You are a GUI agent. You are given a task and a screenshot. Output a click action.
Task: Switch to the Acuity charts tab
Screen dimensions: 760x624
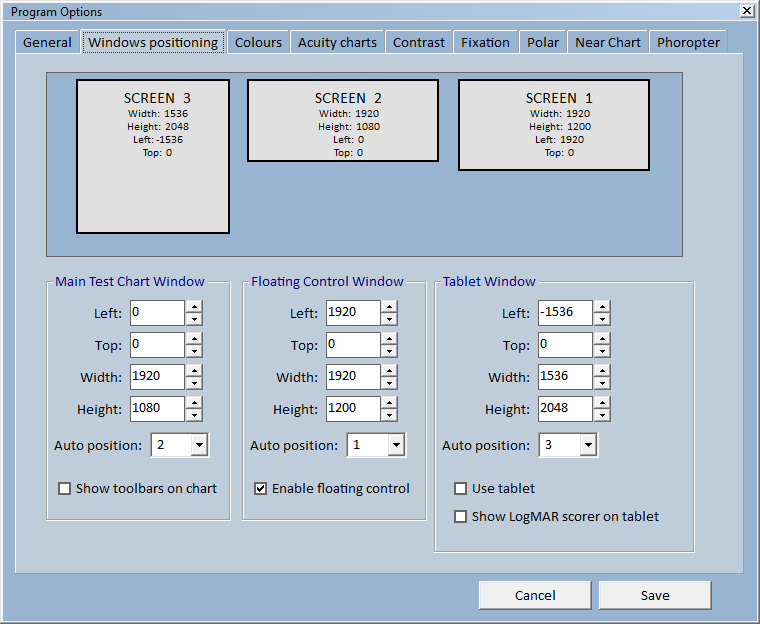[337, 43]
